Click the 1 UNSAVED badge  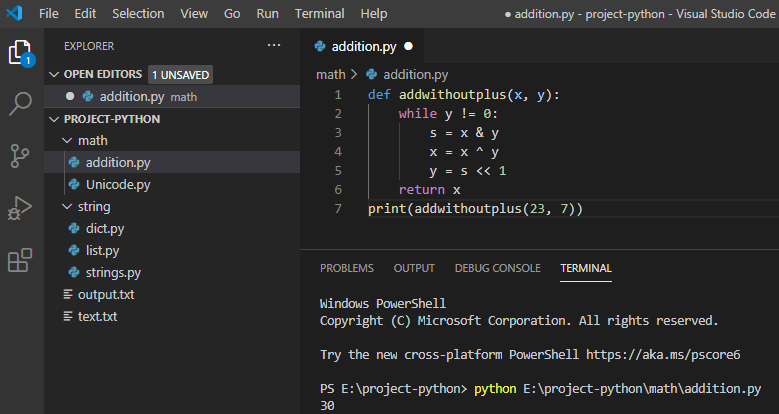click(180, 75)
